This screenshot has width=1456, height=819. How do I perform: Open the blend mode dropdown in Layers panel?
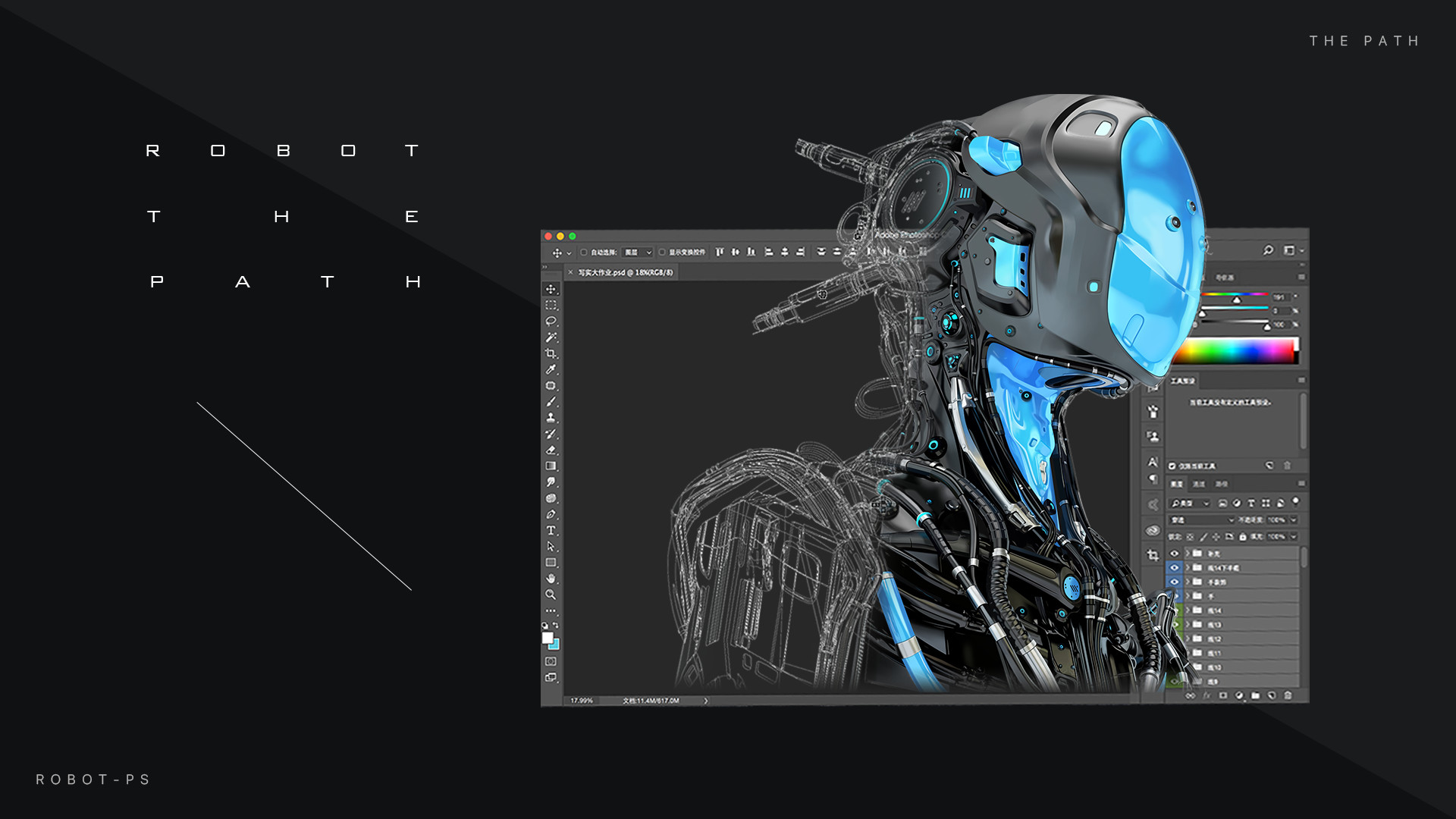pyautogui.click(x=1203, y=520)
